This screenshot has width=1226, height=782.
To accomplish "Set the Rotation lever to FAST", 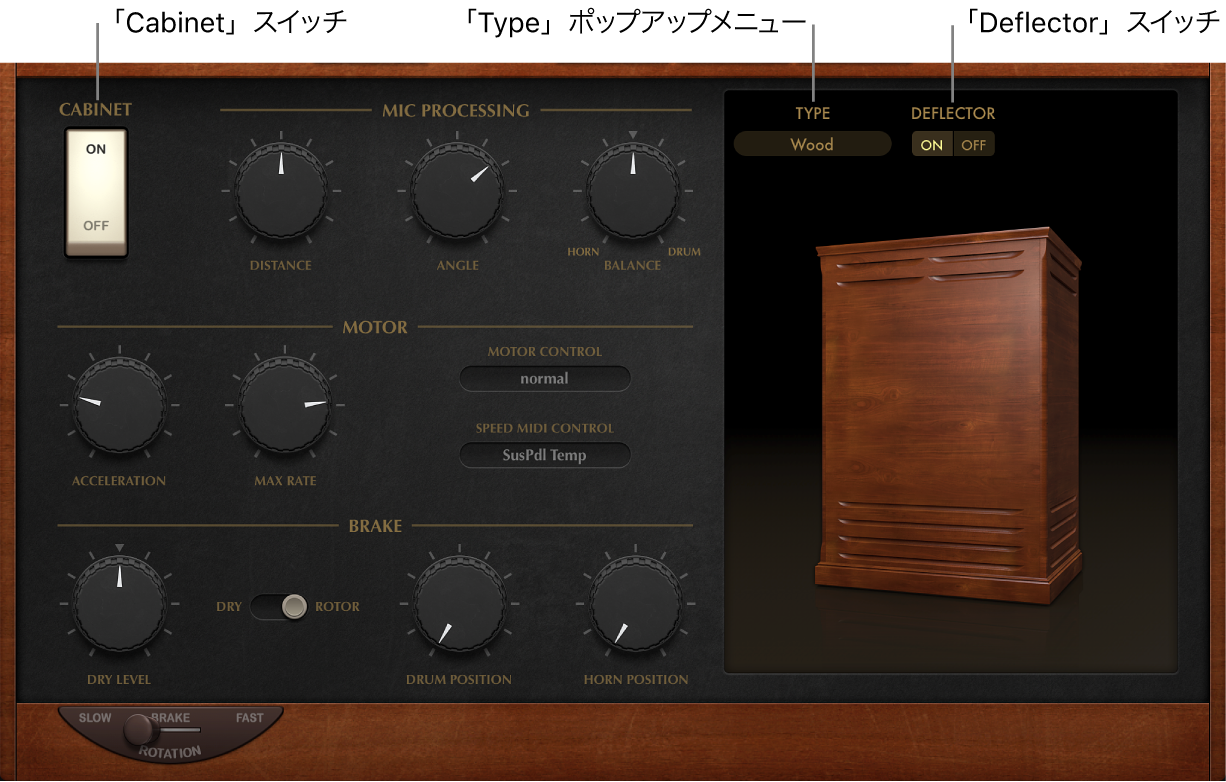I will (x=250, y=717).
